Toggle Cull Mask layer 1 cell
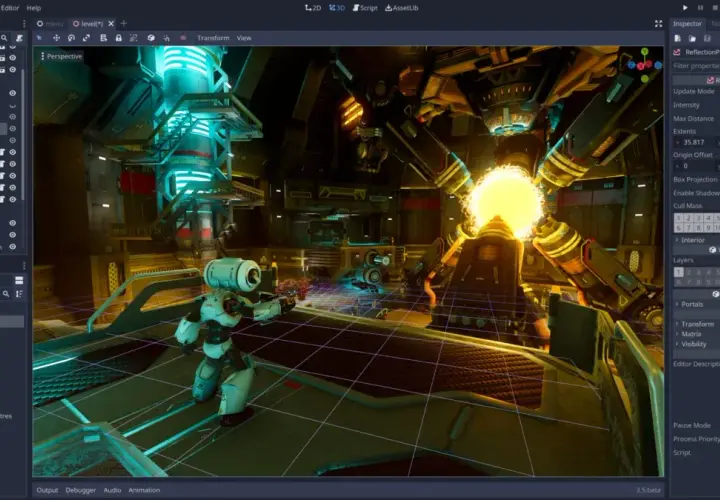720x500 pixels. [678, 218]
